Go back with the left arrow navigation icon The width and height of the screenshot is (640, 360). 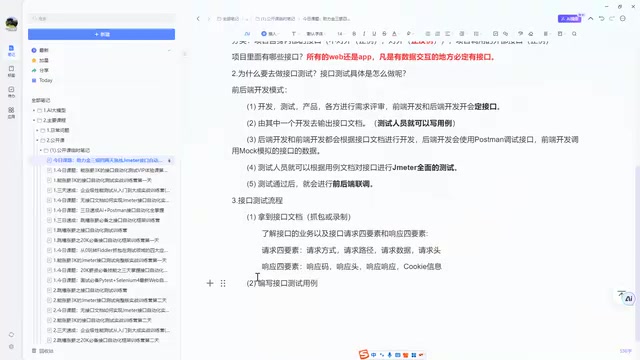click(198, 19)
